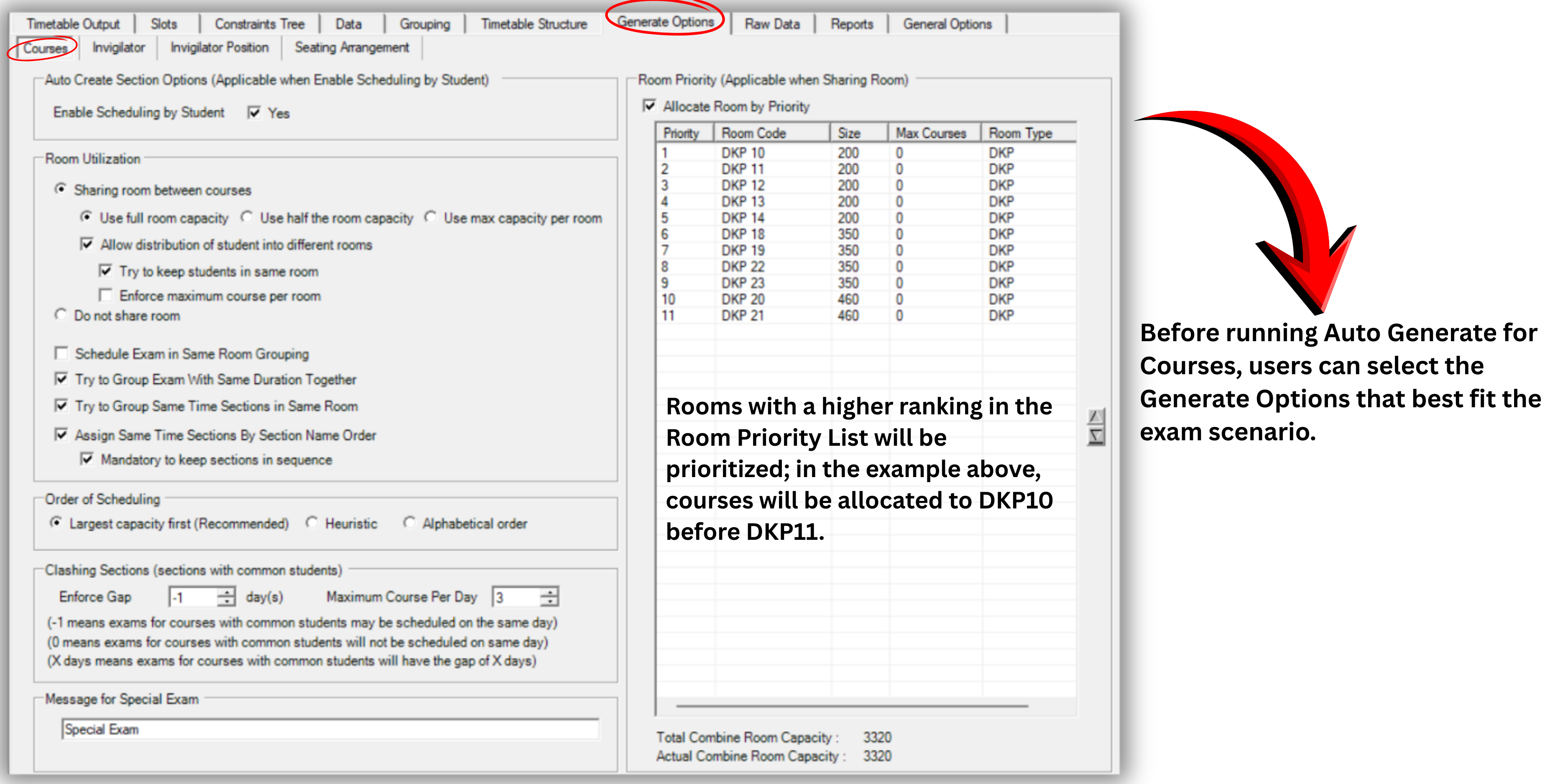Screen dimensions: 1568x784
Task: Enable Enforce maximum course per room
Action: pyautogui.click(x=106, y=296)
